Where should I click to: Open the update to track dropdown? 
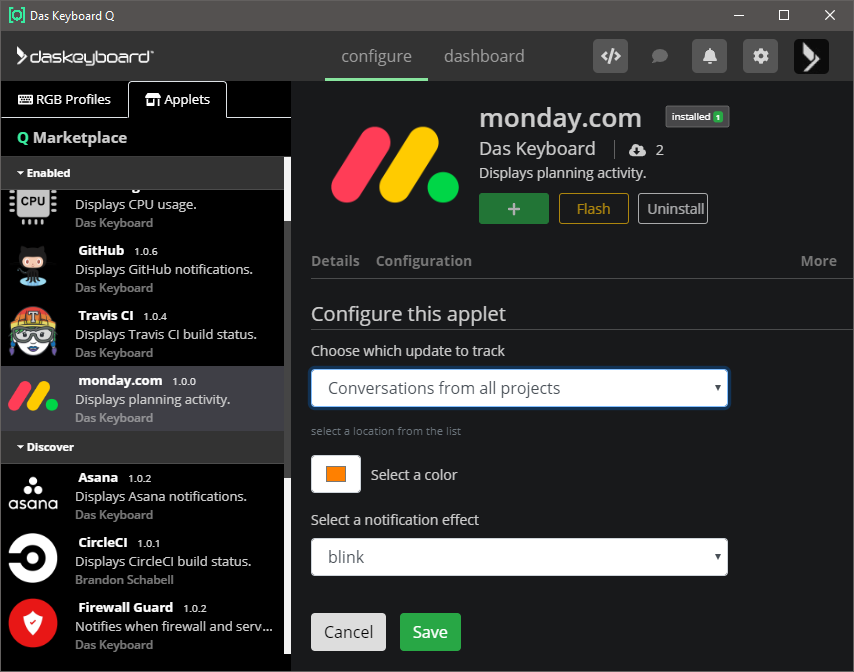(519, 388)
